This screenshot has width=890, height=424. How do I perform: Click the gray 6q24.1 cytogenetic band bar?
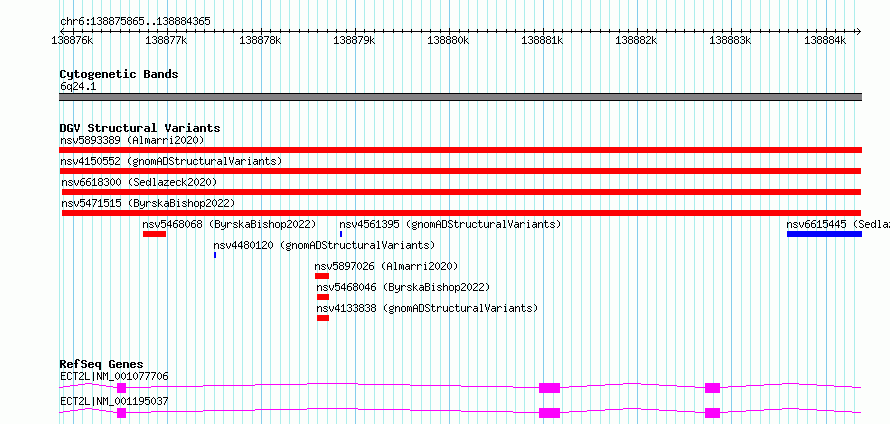point(460,97)
